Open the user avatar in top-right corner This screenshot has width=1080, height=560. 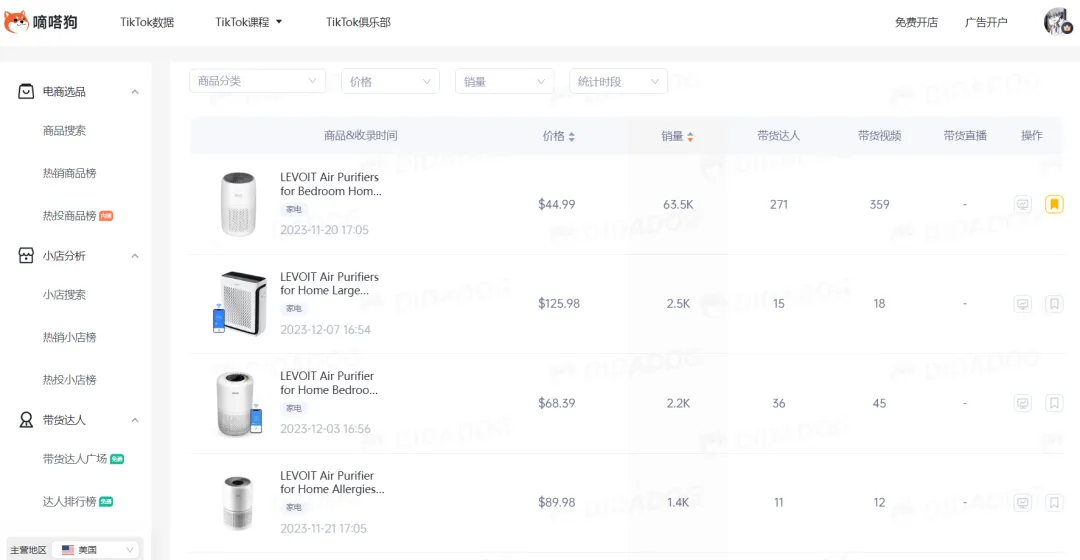(x=1058, y=21)
